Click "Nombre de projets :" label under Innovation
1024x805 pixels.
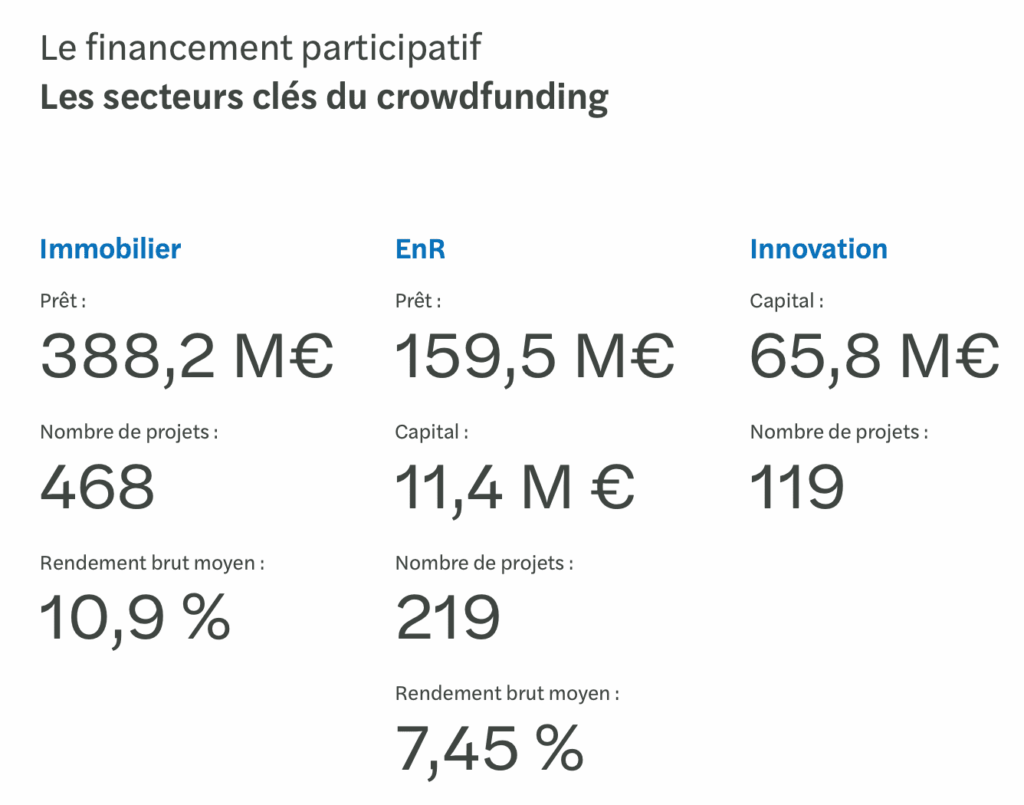839,432
